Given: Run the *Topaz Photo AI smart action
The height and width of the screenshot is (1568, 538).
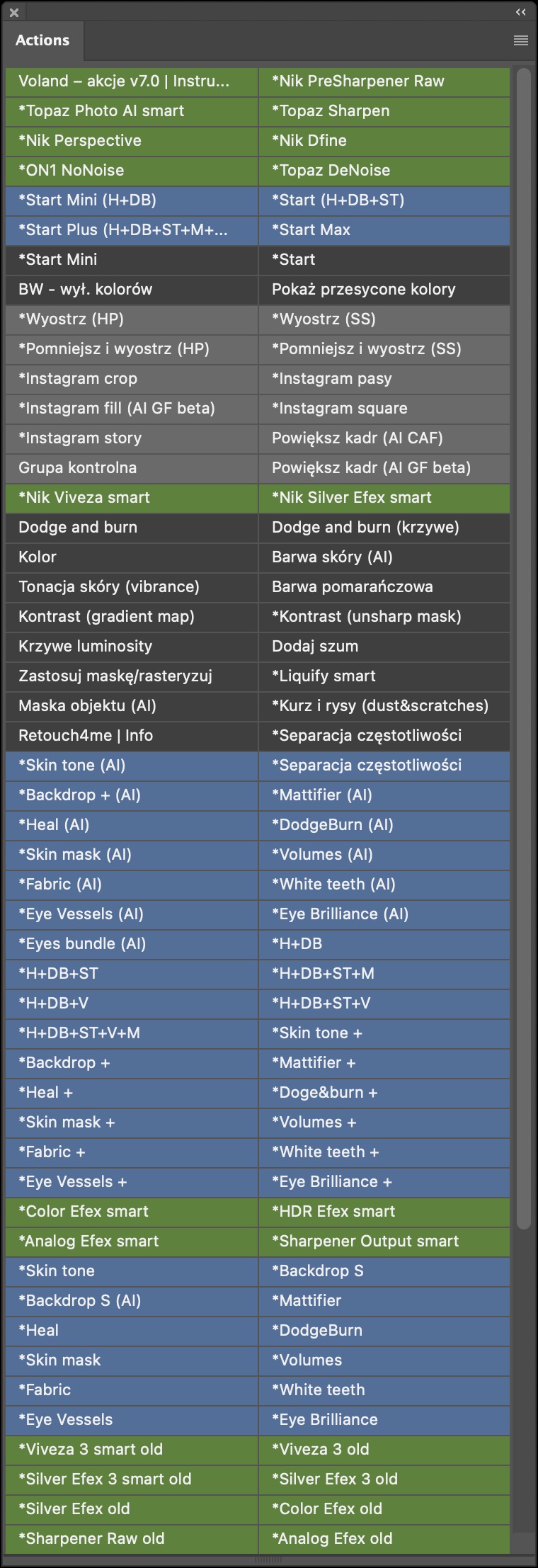Looking at the screenshot, I should pos(132,111).
